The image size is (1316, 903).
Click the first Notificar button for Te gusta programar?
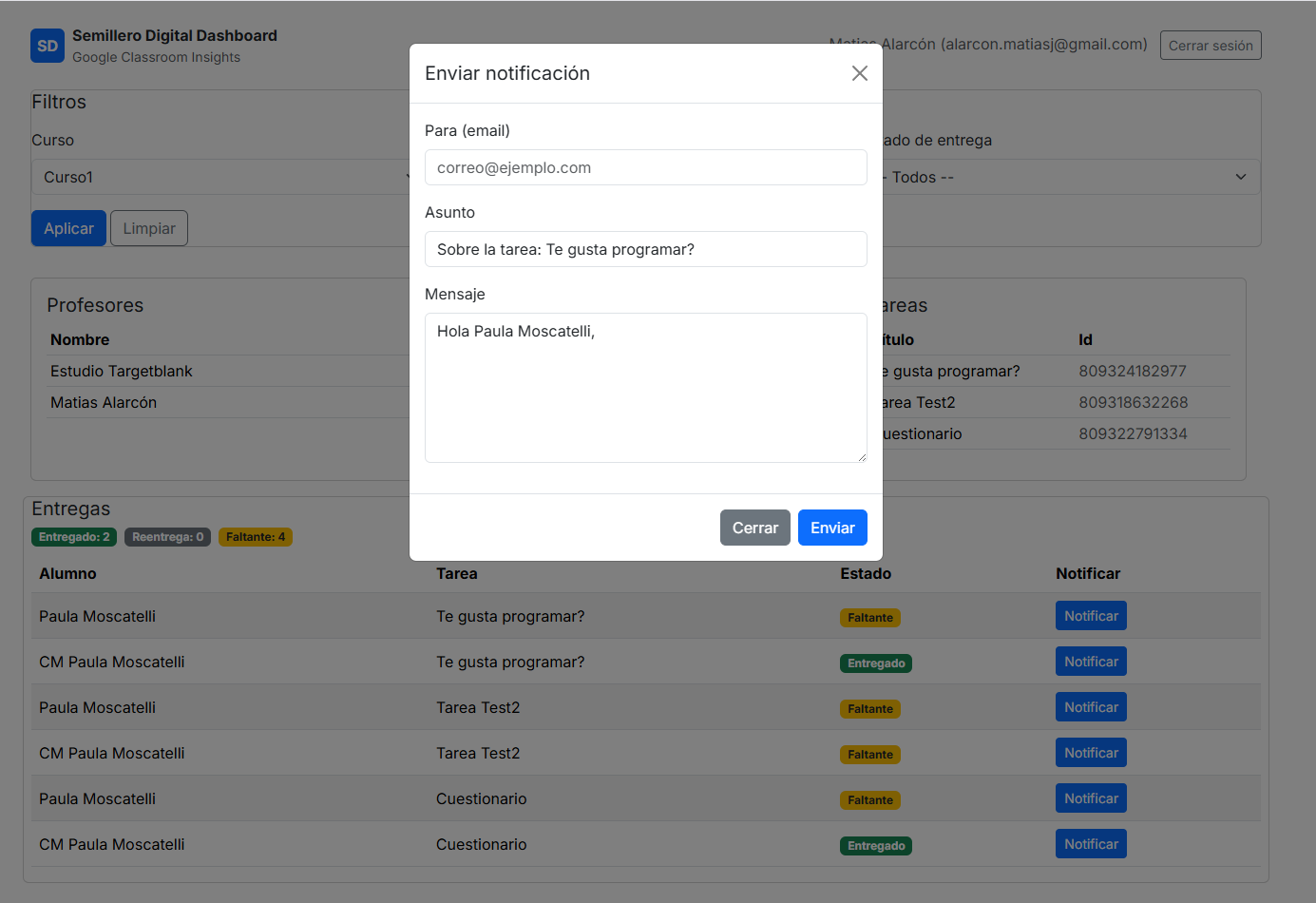click(x=1091, y=615)
